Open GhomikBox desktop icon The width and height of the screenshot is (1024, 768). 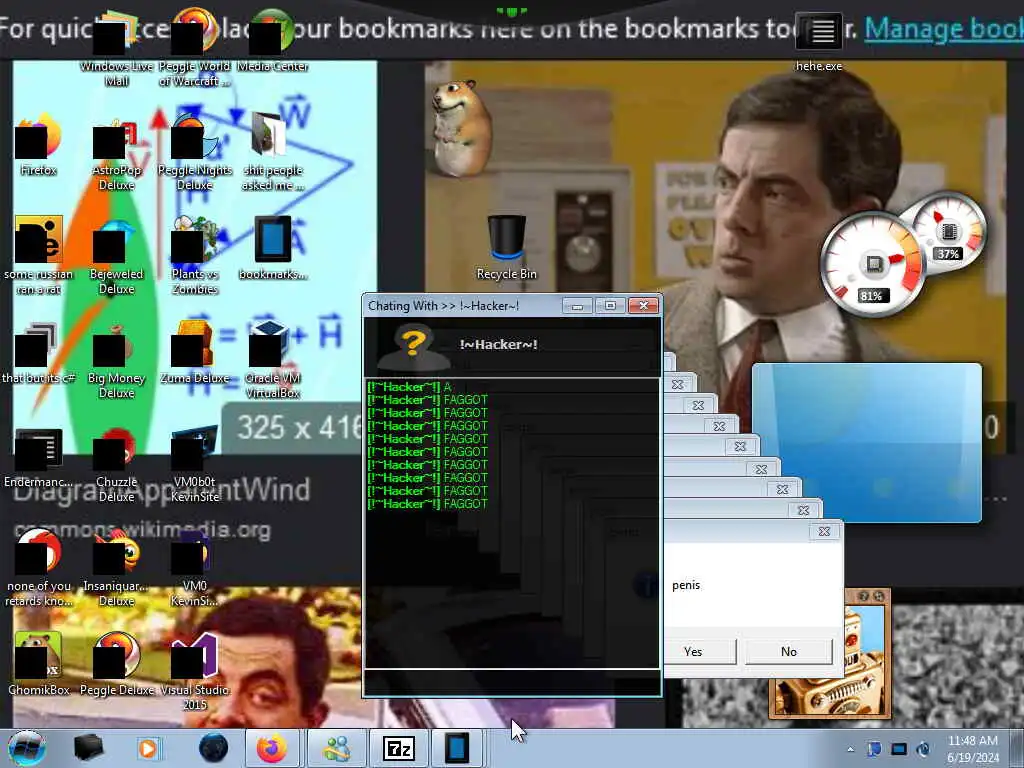(x=39, y=664)
